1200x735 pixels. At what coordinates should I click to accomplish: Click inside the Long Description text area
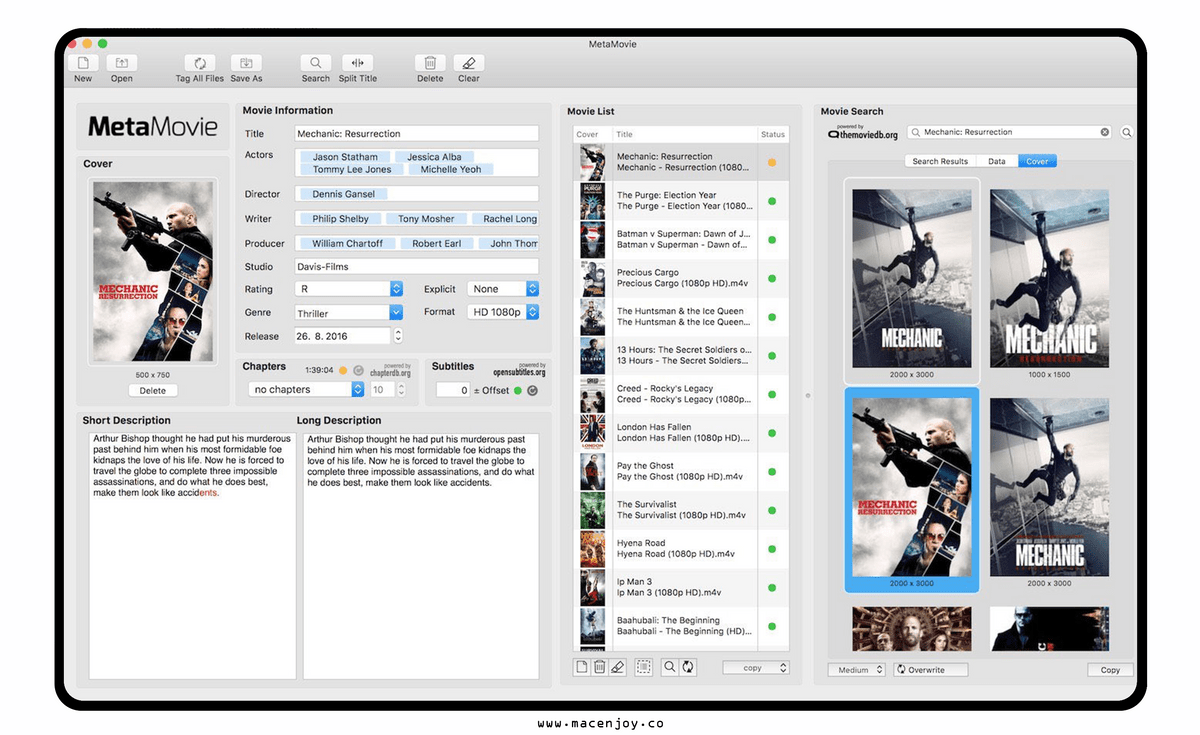pyautogui.click(x=421, y=556)
